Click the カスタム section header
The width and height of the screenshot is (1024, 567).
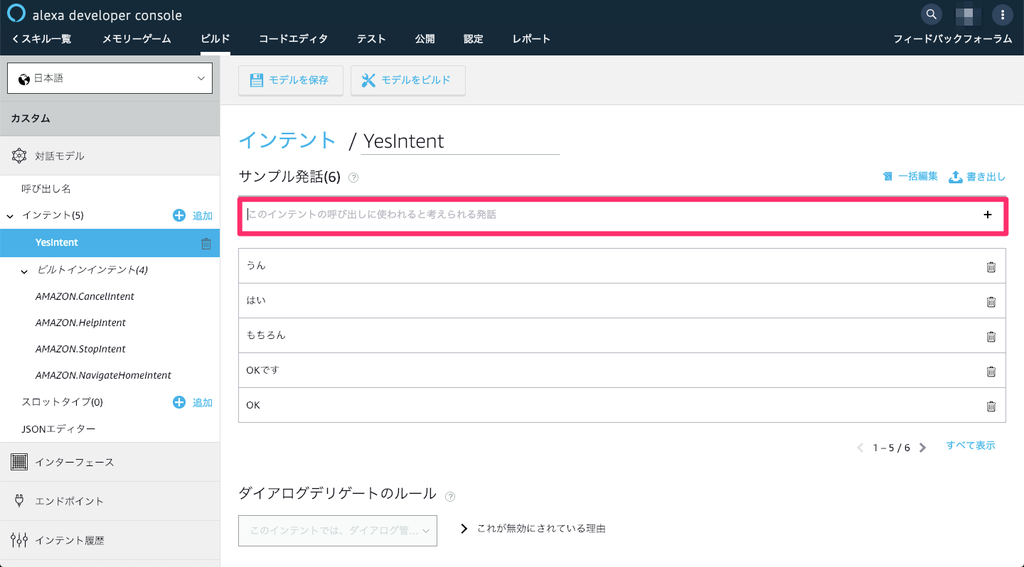pos(110,118)
